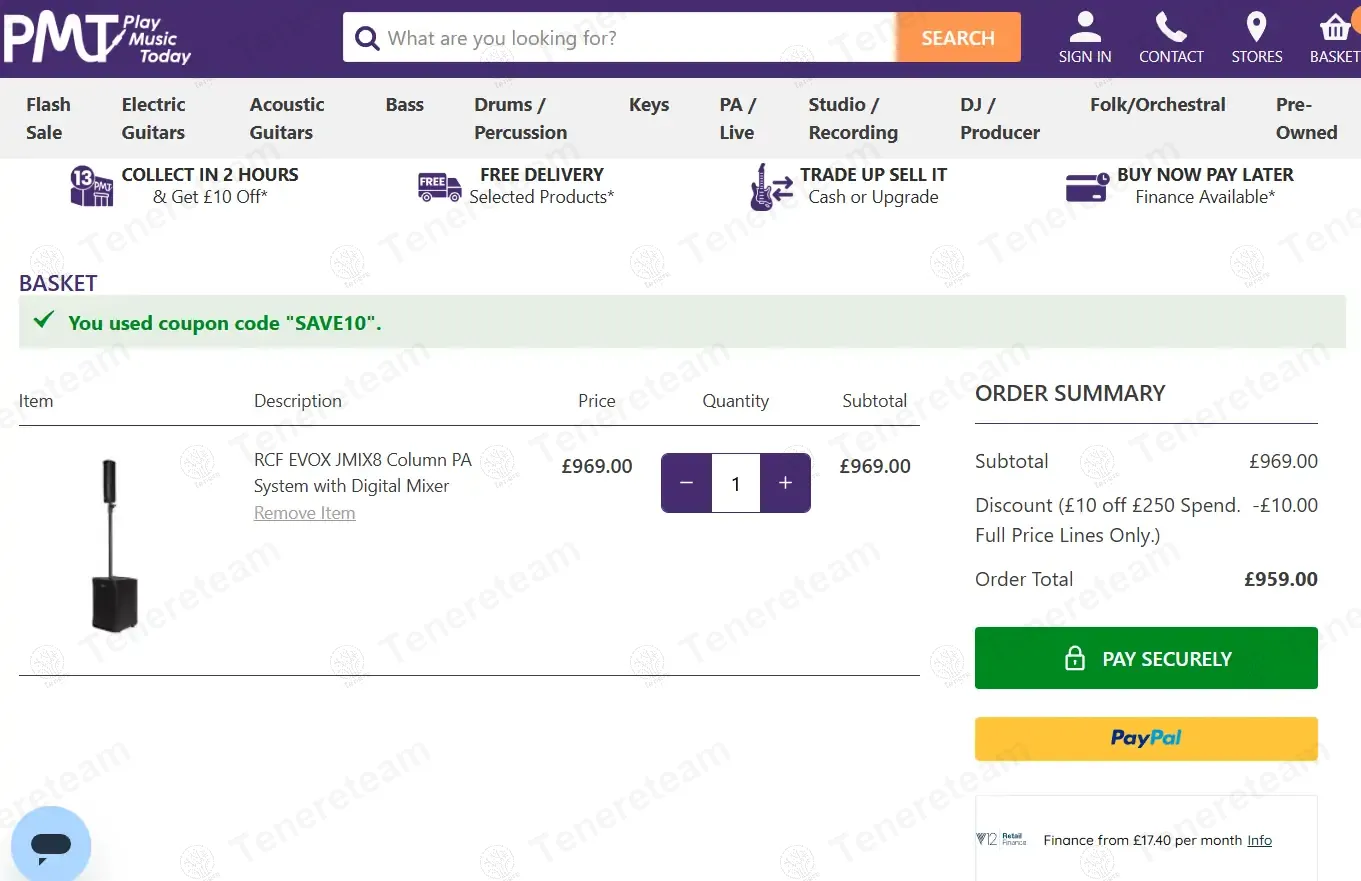Open the PA / Live menu
This screenshot has height=881, width=1361.
[x=738, y=118]
